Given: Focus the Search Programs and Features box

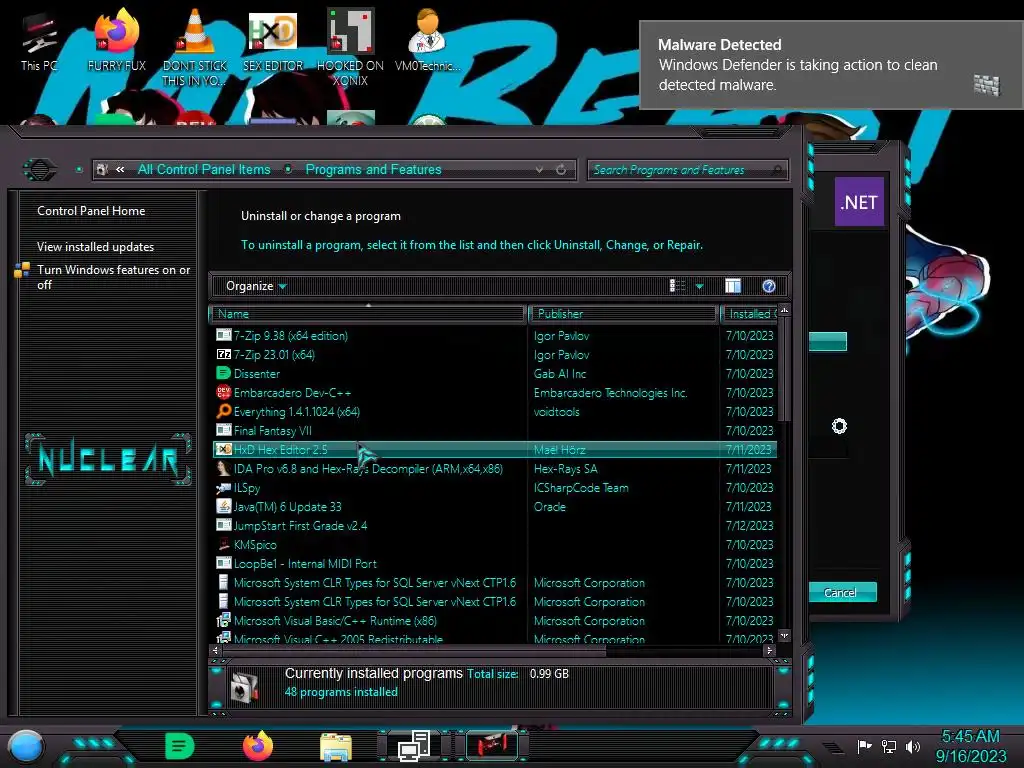Looking at the screenshot, I should tap(688, 170).
